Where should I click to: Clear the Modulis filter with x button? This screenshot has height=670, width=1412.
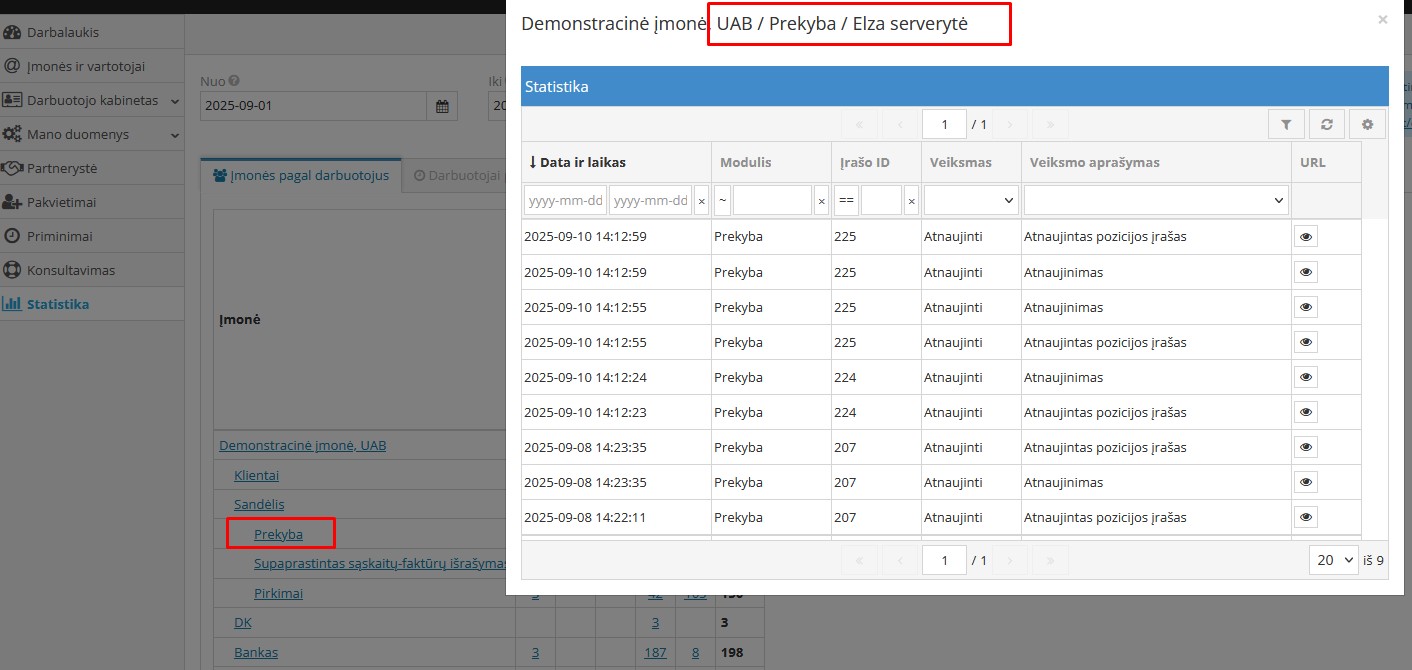pos(821,201)
